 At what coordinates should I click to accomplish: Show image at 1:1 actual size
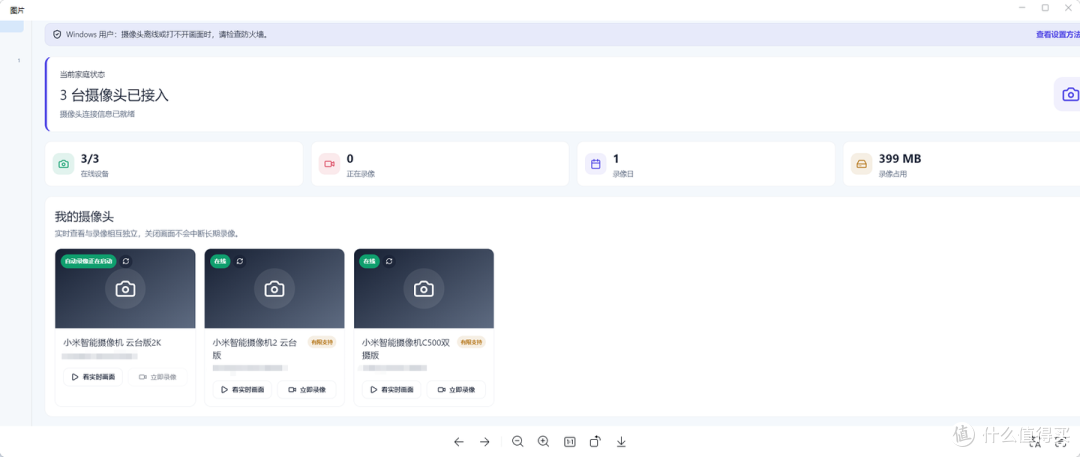tap(570, 442)
